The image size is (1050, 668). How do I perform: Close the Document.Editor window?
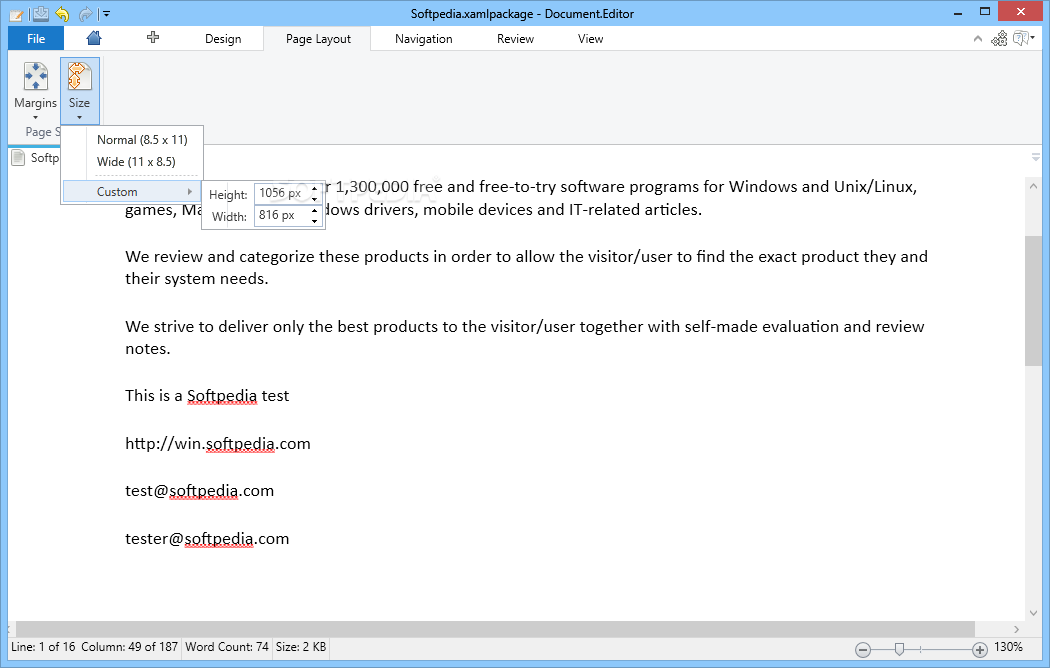(x=1021, y=11)
